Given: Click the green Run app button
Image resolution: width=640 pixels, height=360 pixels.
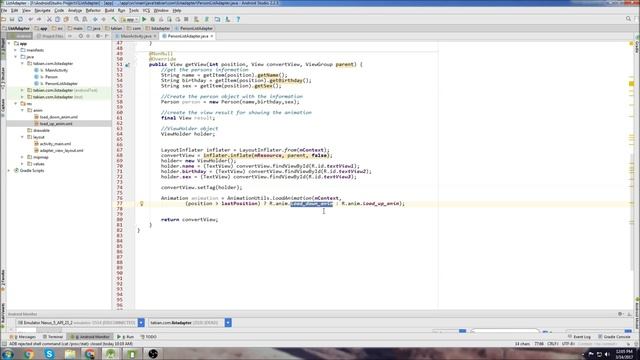Looking at the screenshot, I should coord(144,19).
